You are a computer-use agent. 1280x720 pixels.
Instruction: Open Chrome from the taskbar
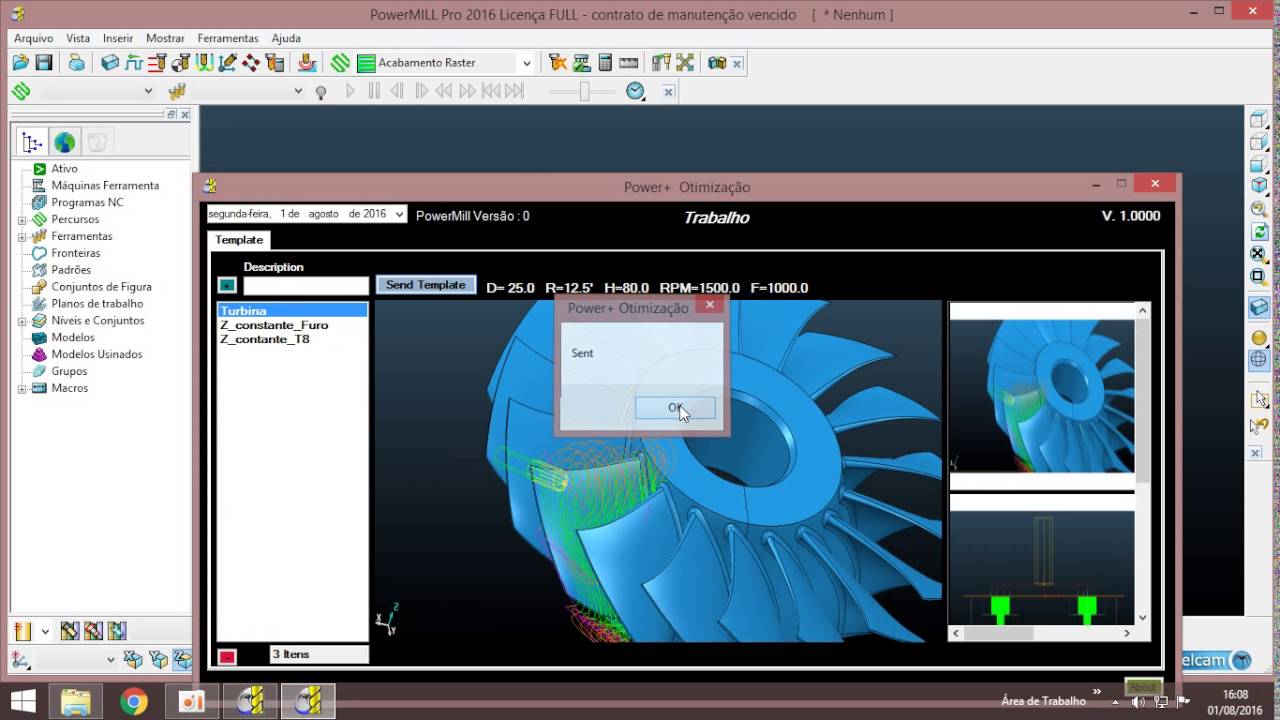click(x=133, y=702)
